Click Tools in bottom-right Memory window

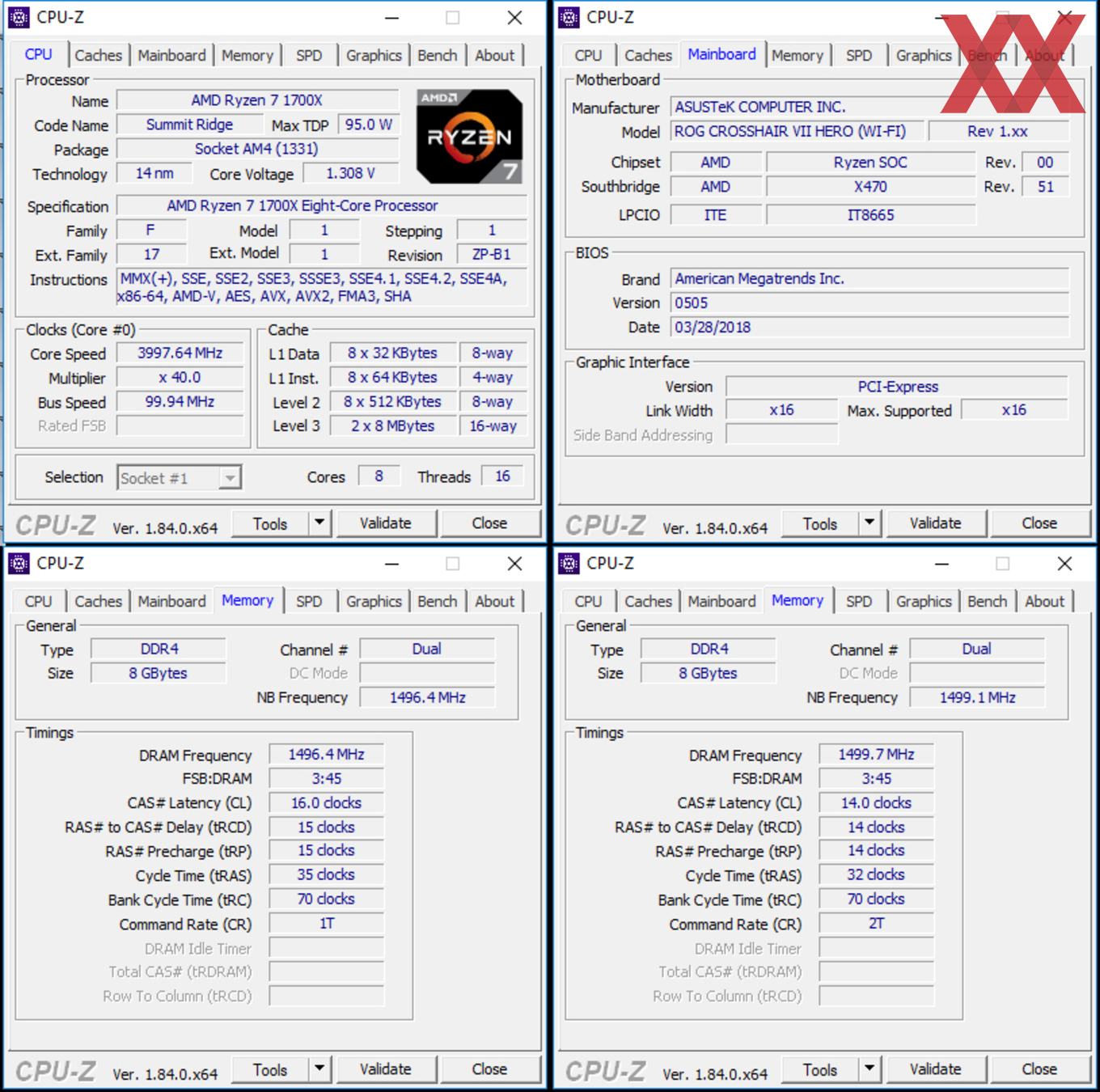coord(820,1069)
